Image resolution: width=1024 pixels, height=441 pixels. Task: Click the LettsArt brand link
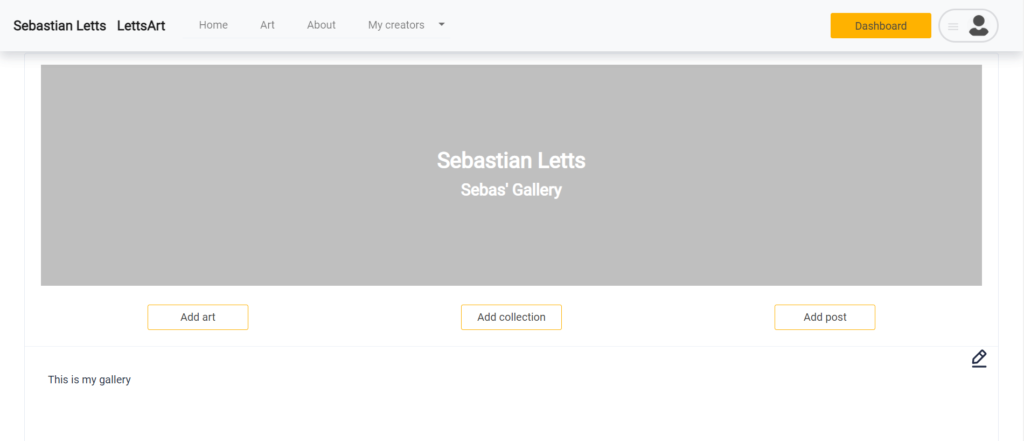[141, 25]
